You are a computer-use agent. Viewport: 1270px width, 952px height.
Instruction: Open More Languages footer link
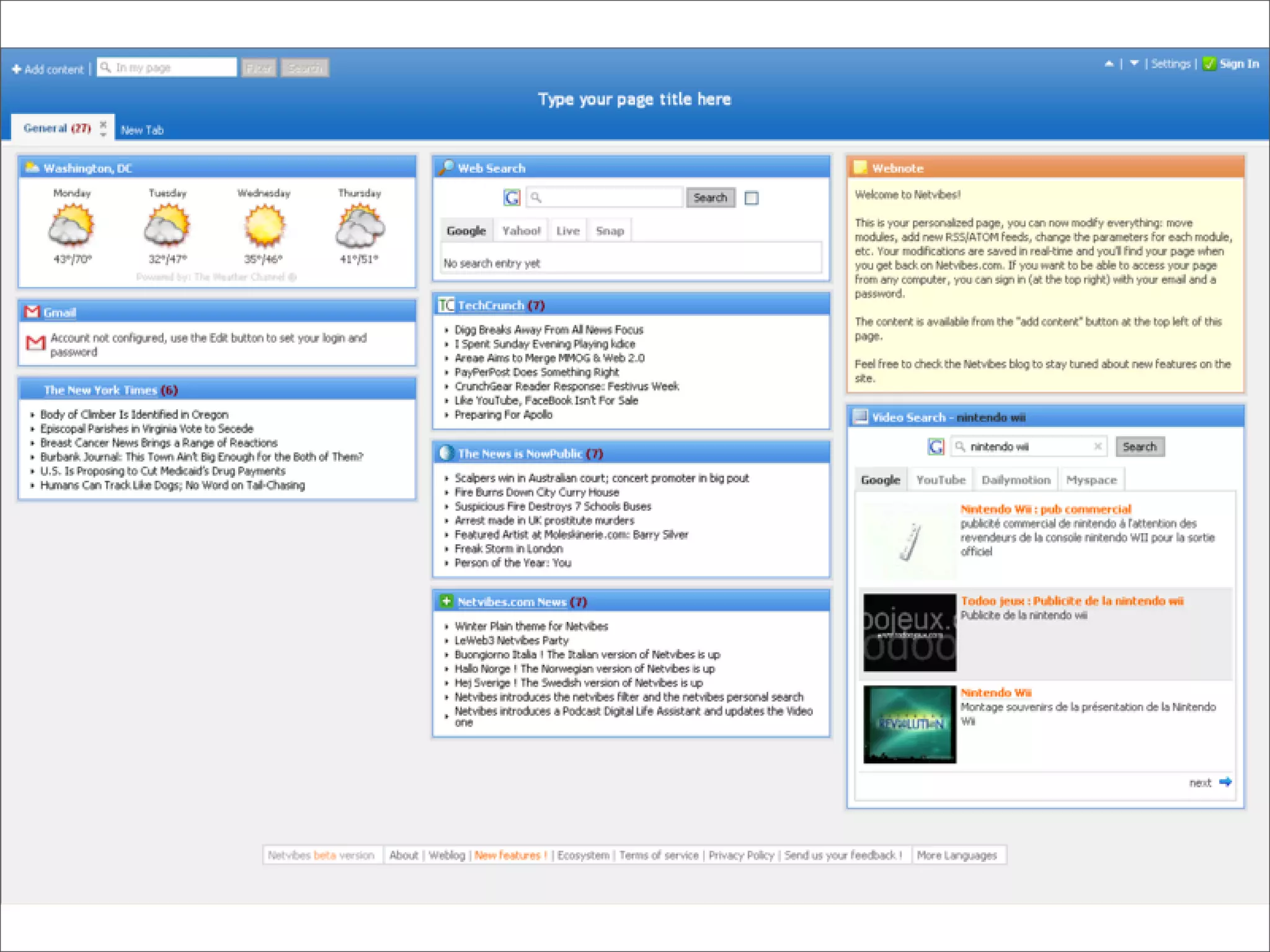tap(957, 855)
